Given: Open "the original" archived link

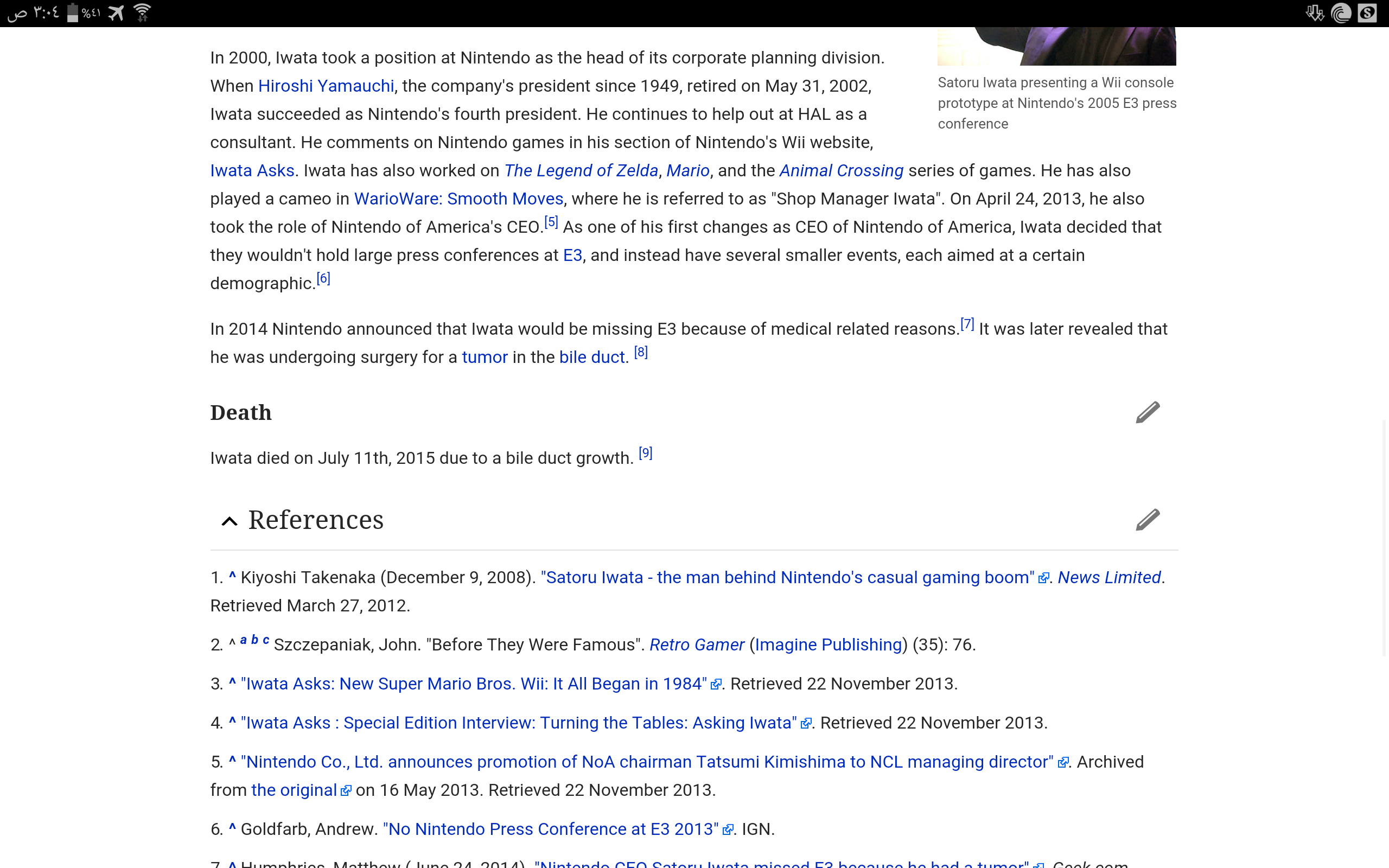Looking at the screenshot, I should pos(294,790).
